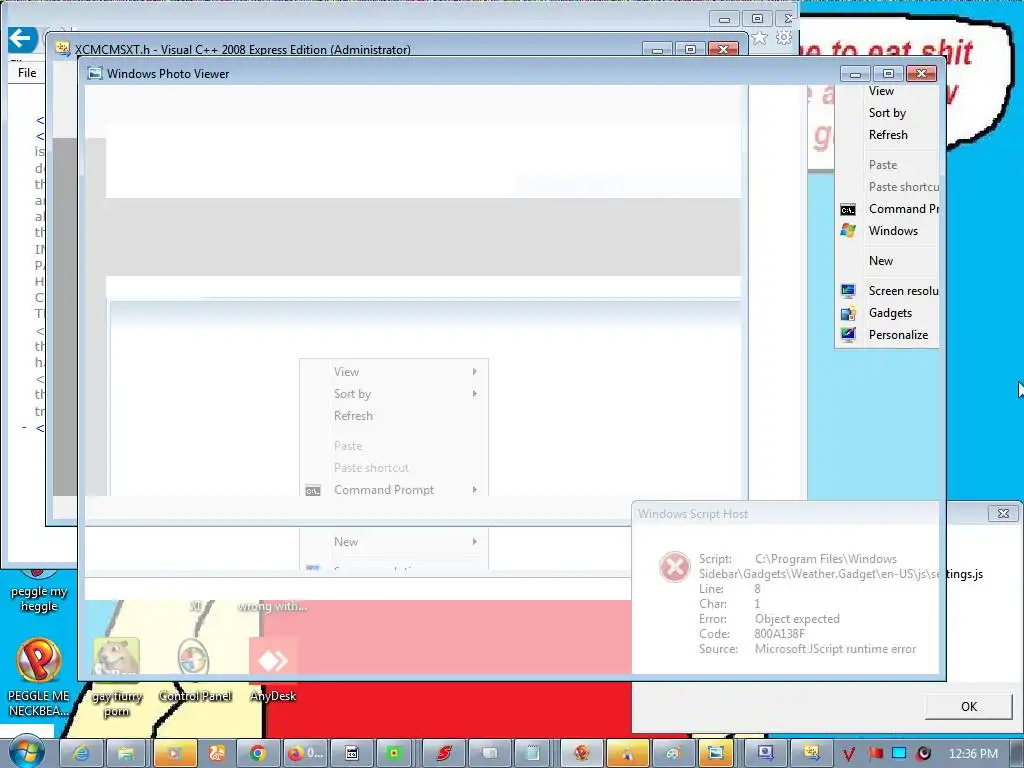Click the orange media player taskbar button
Image resolution: width=1024 pixels, height=768 pixels.
click(174, 753)
